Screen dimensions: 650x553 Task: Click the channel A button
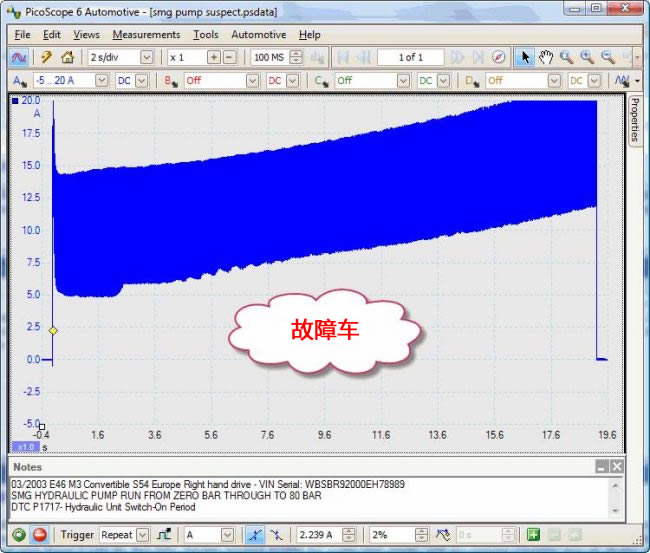[18, 80]
